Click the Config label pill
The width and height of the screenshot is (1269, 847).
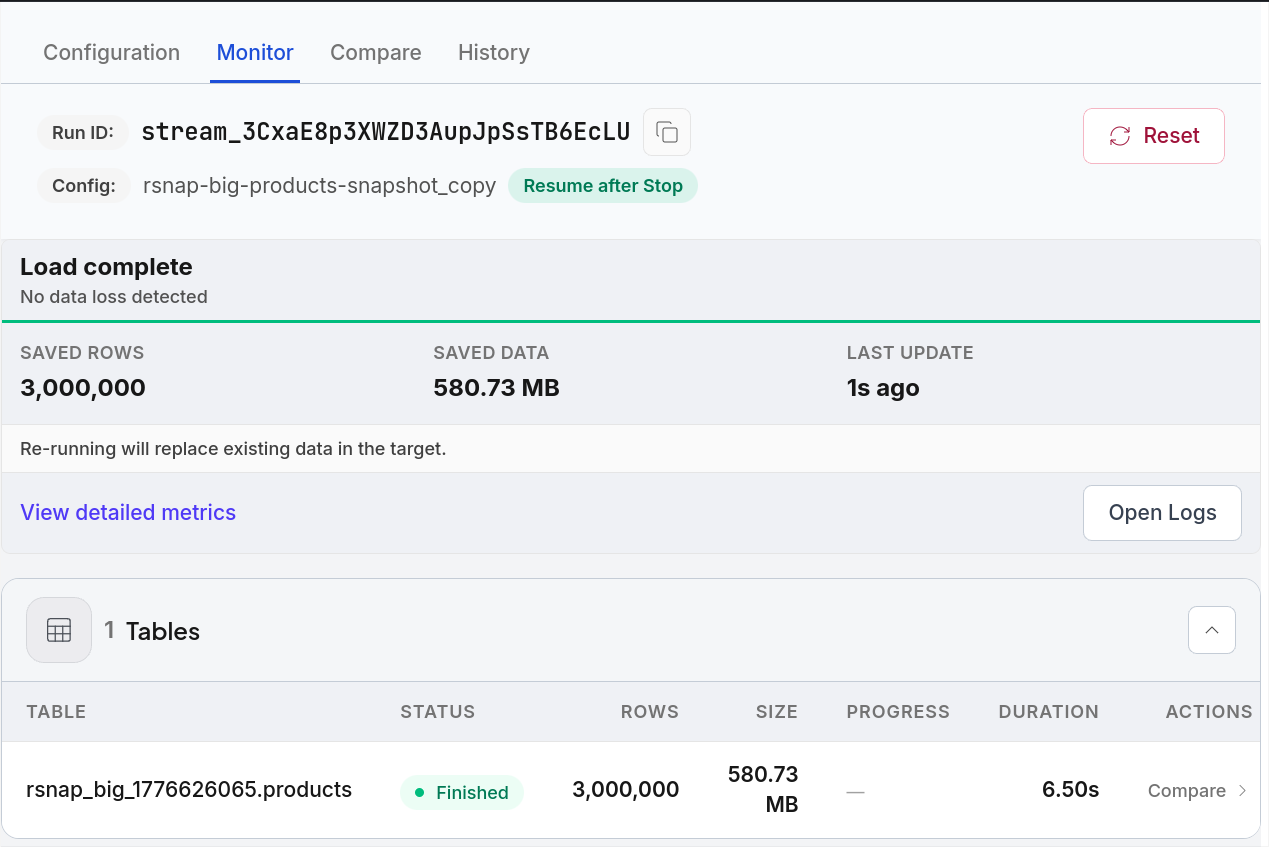click(x=84, y=186)
